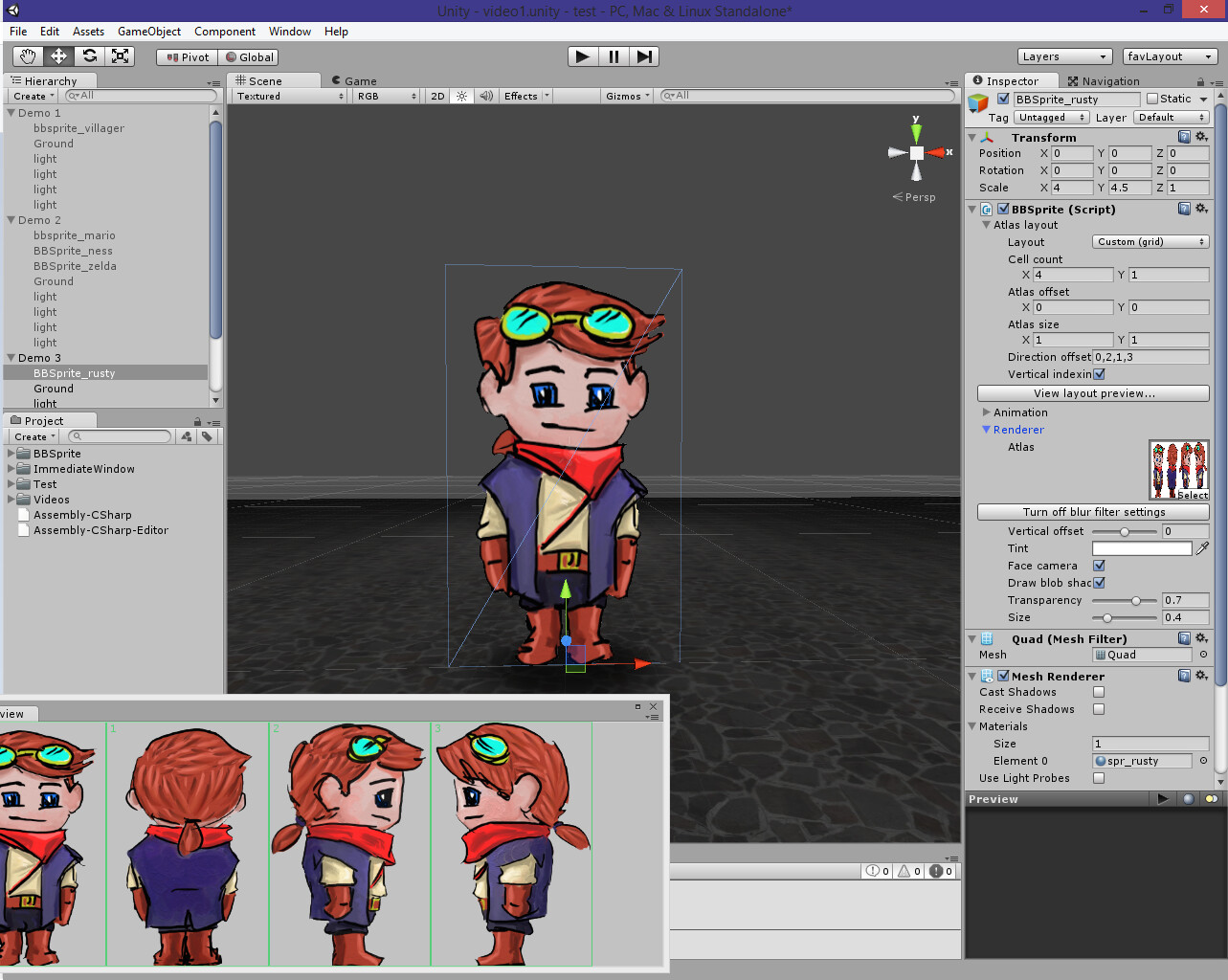Screen dimensions: 1228x980
Task: Open the Custom (grid) Layout dropdown
Action: pyautogui.click(x=1150, y=242)
